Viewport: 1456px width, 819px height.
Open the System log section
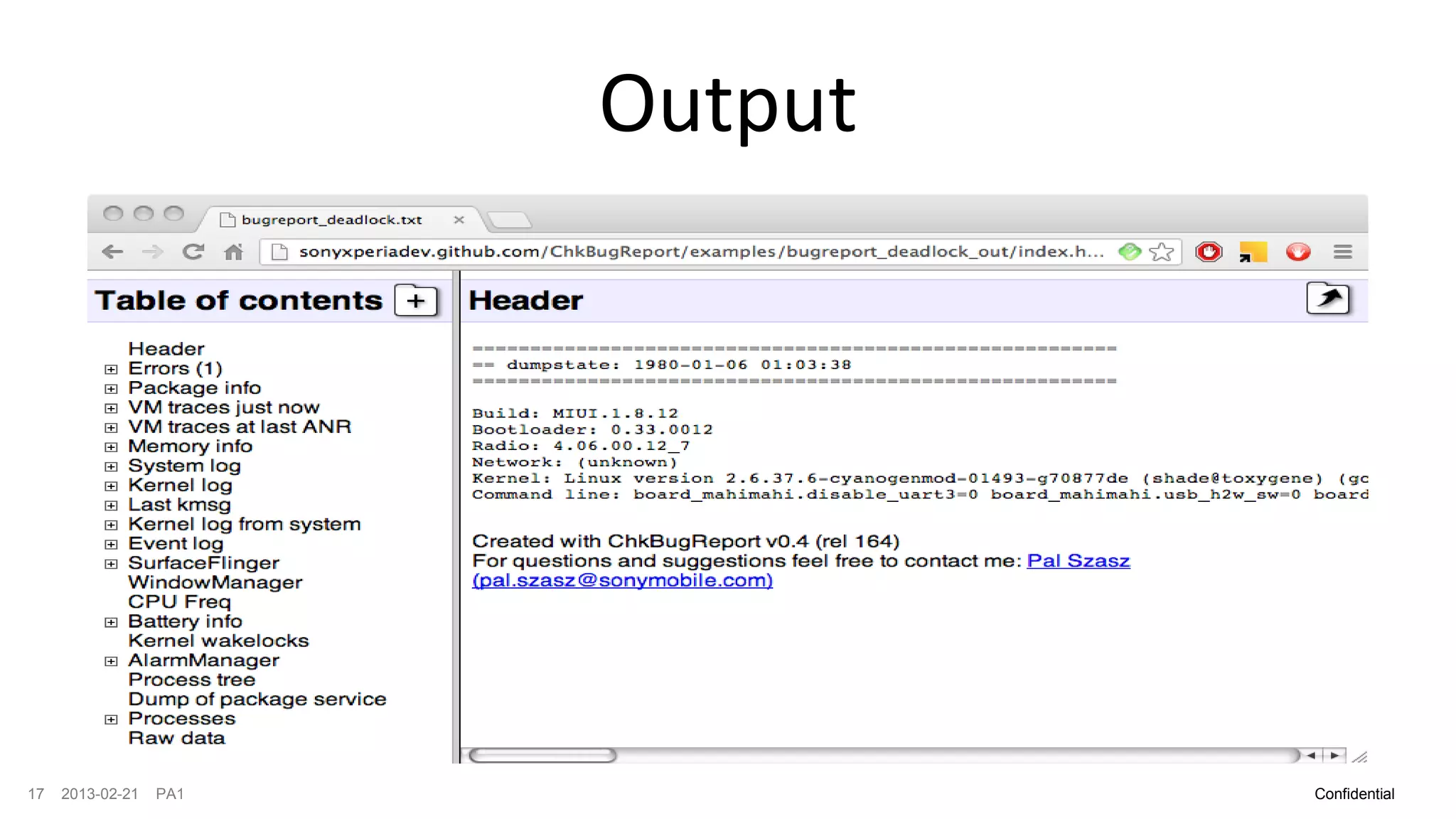[x=185, y=466]
